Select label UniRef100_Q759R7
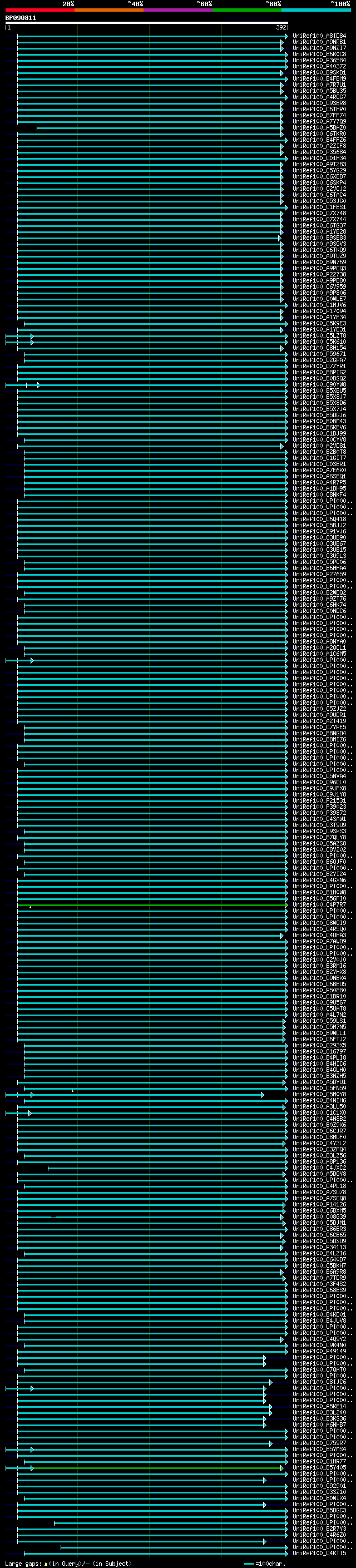 tap(319, 1443)
